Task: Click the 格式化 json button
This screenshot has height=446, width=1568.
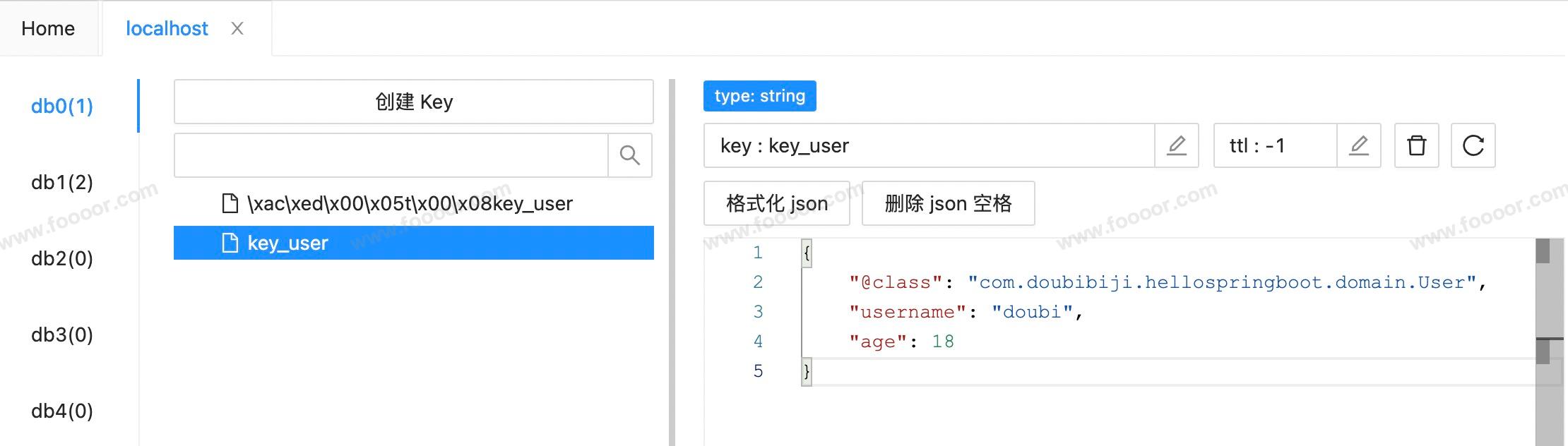Action: click(776, 203)
